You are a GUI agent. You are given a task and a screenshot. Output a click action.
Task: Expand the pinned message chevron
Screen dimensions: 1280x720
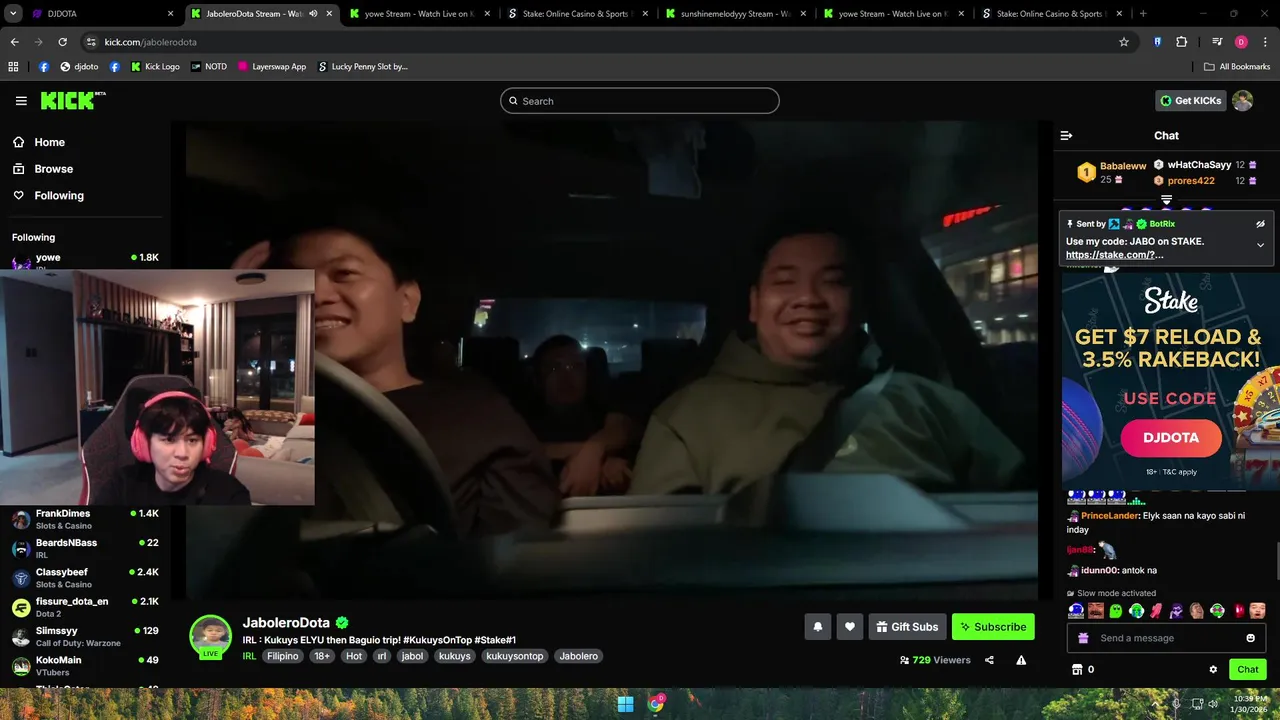point(1260,245)
